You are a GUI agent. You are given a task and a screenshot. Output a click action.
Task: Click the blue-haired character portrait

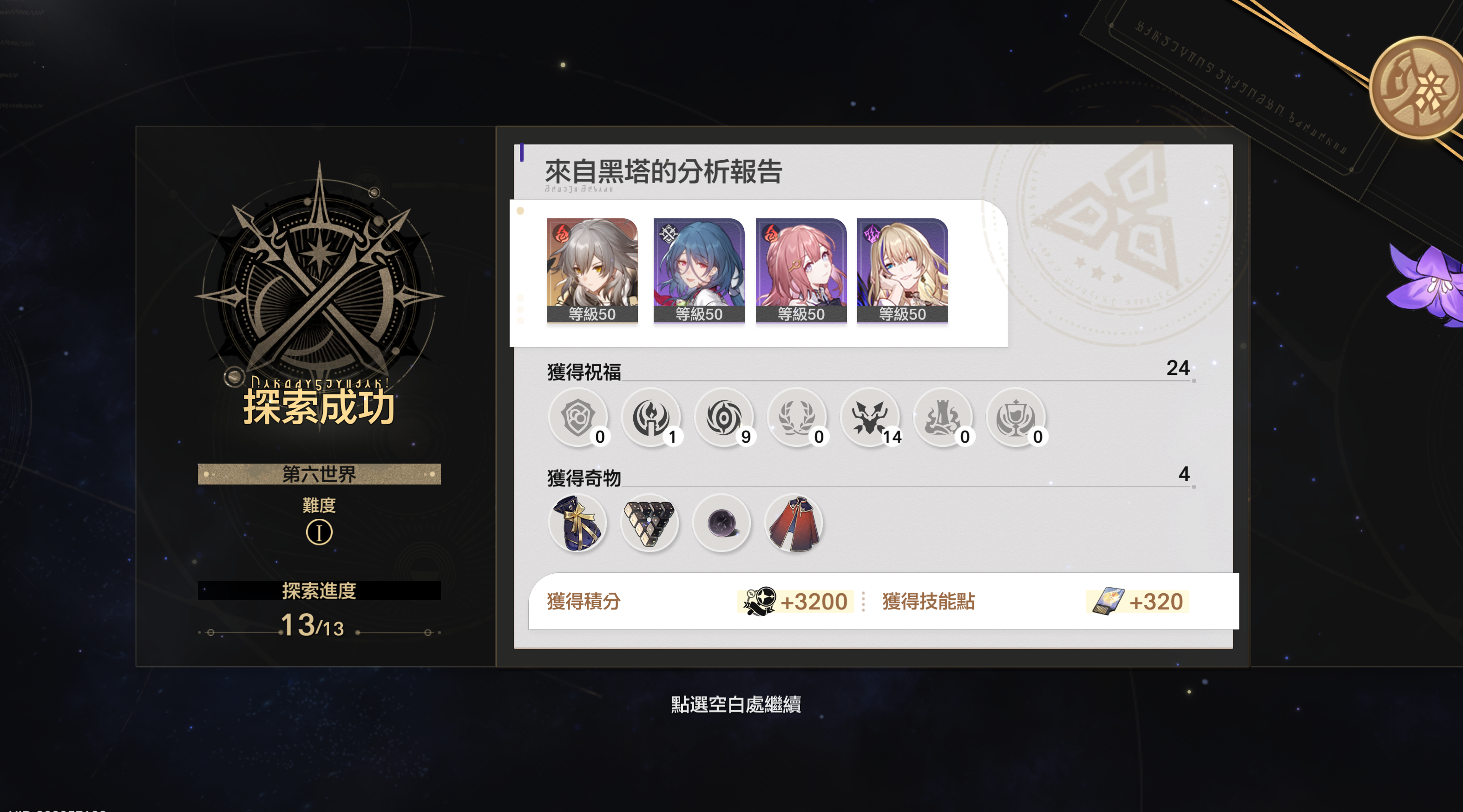(699, 271)
